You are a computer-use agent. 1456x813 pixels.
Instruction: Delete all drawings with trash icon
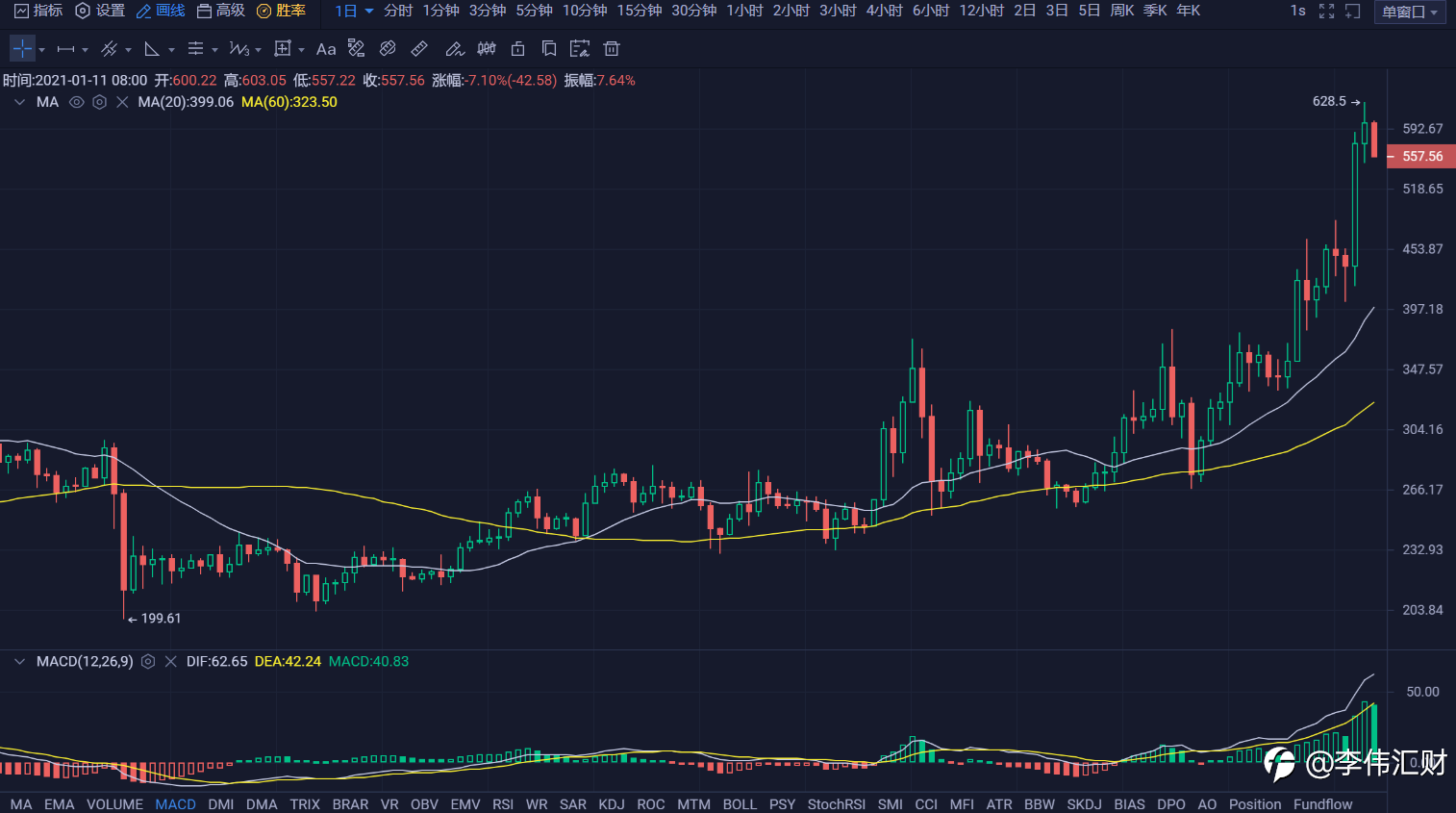point(612,48)
